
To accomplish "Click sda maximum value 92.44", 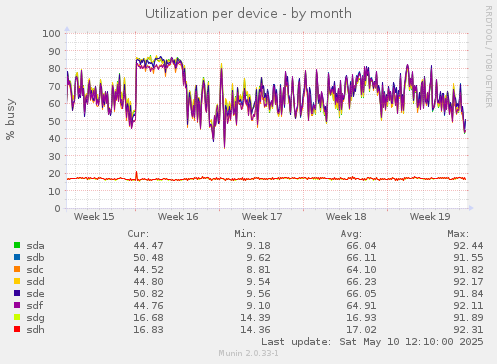I will pyautogui.click(x=468, y=246).
